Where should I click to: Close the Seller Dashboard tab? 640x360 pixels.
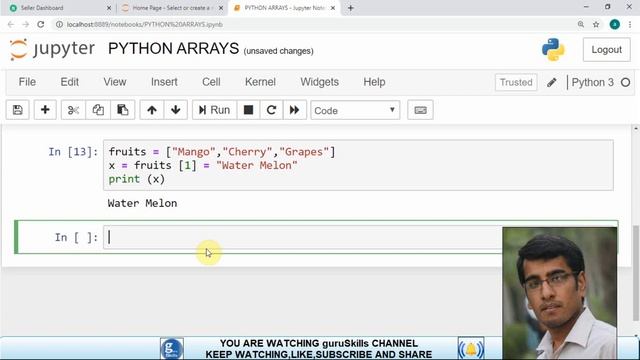[x=109, y=8]
